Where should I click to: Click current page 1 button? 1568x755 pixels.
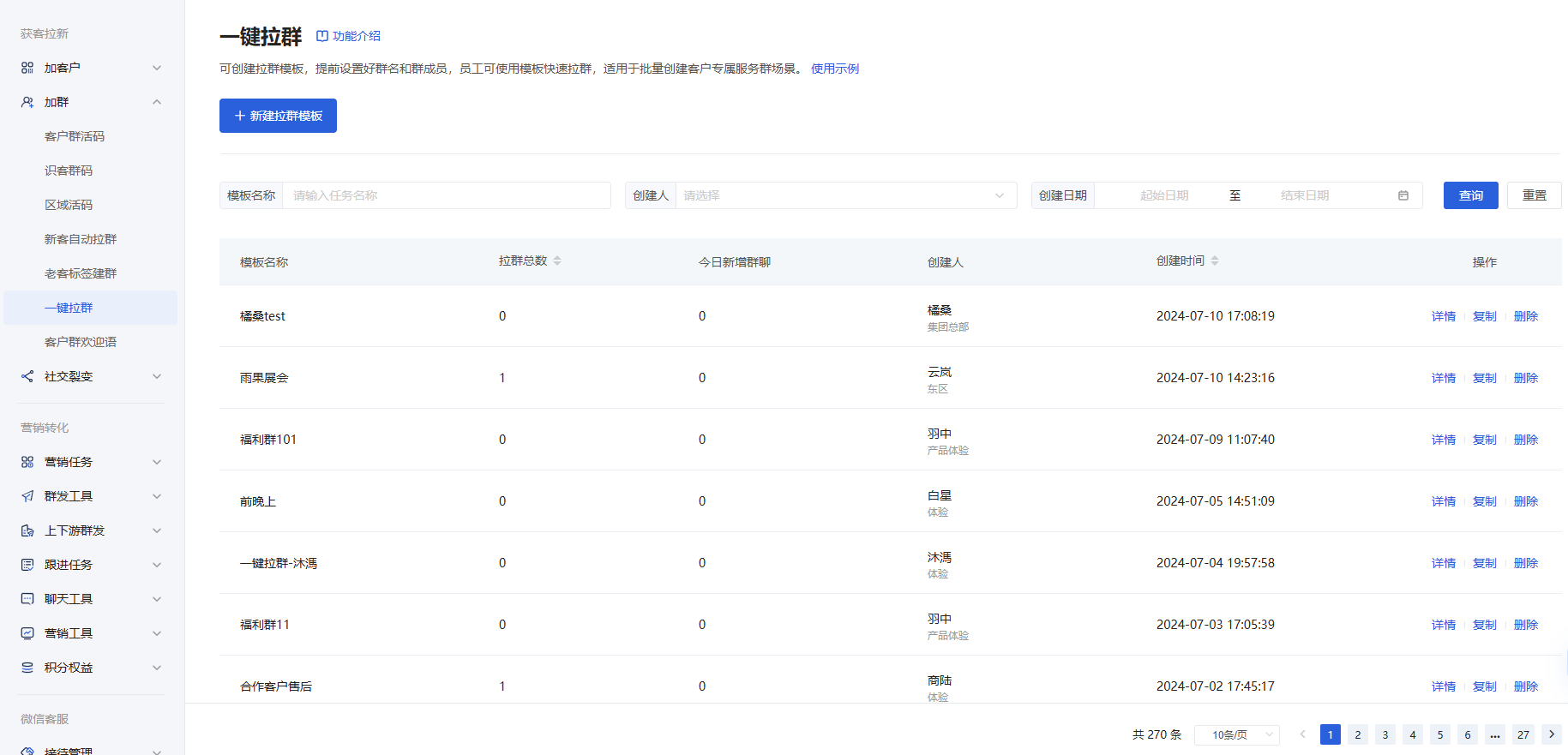[1331, 734]
